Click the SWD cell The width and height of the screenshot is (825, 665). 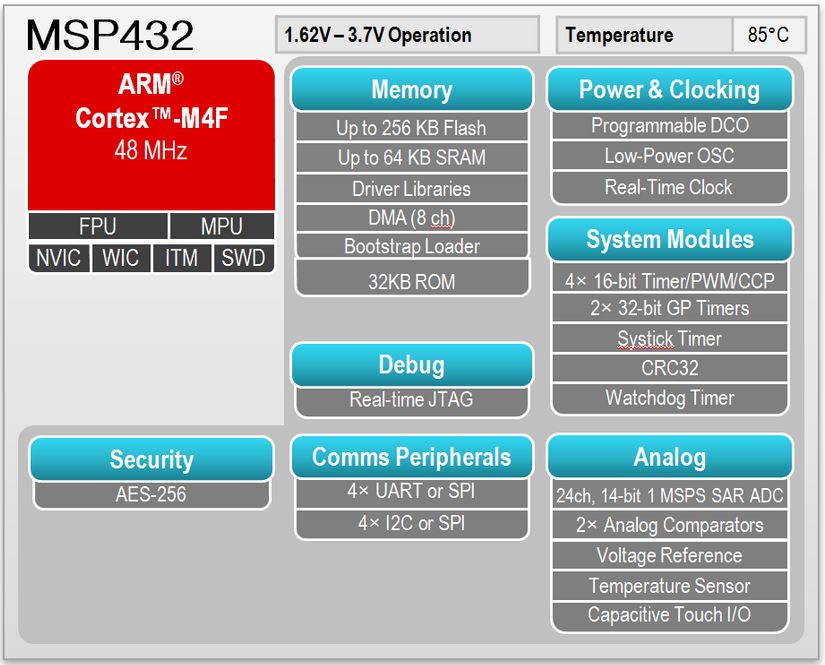[243, 258]
